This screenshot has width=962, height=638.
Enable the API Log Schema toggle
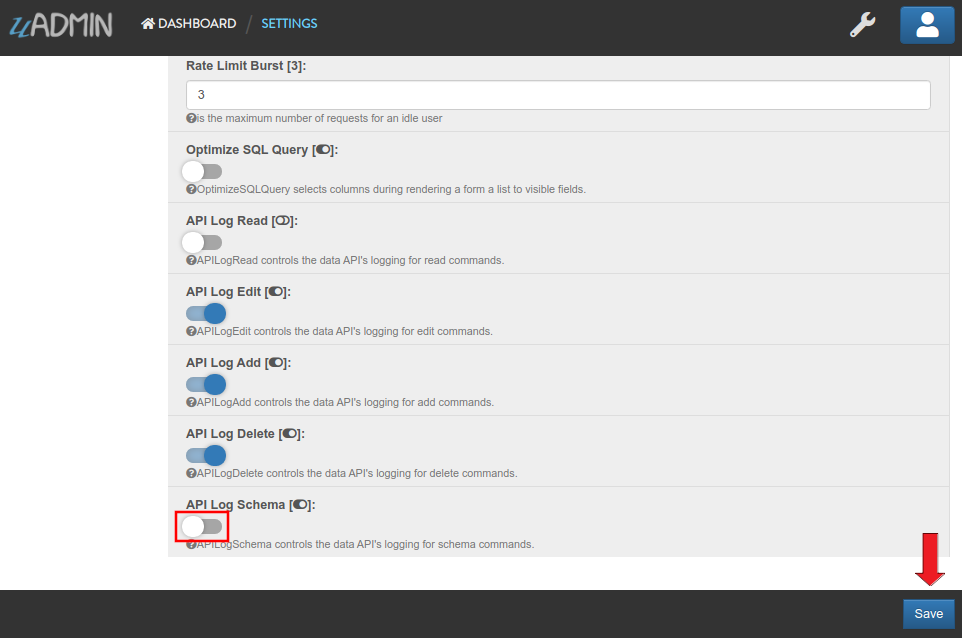[x=202, y=526]
